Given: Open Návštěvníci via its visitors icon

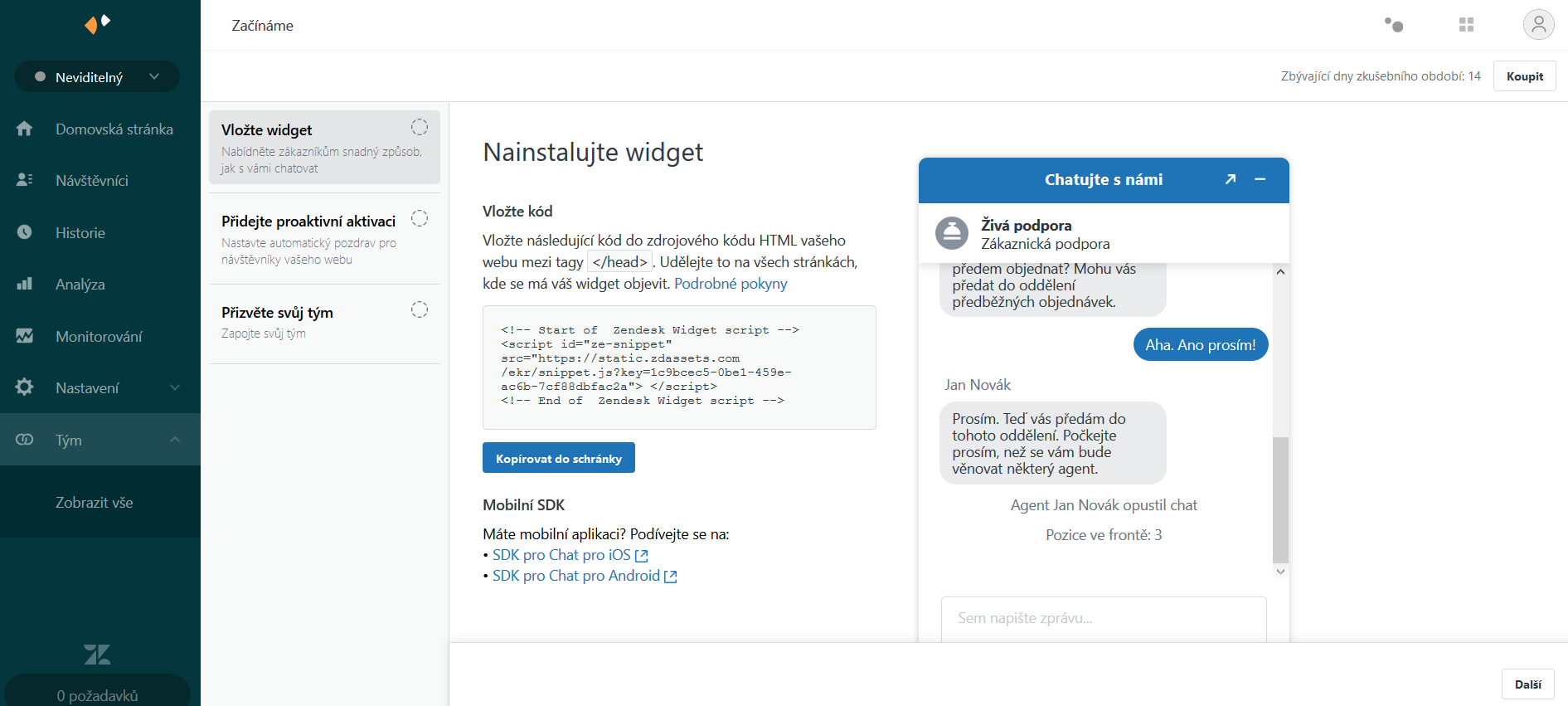Looking at the screenshot, I should tap(25, 180).
